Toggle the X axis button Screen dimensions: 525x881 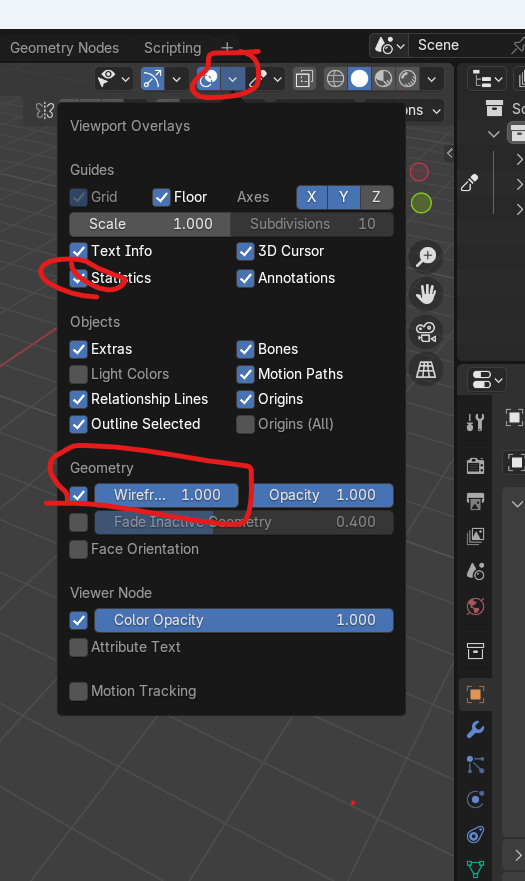click(x=311, y=197)
